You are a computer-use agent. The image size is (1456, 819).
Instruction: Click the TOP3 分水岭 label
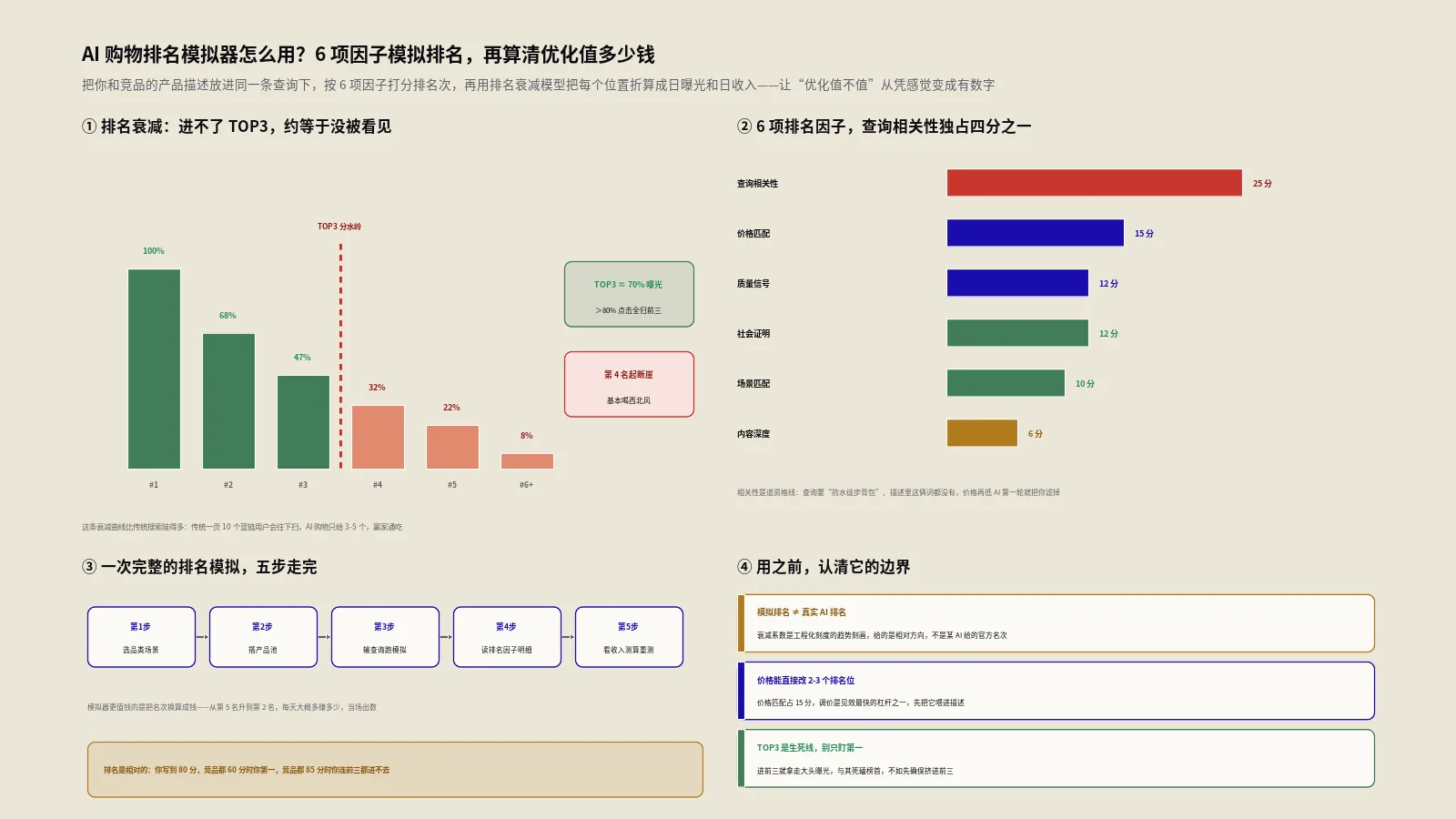339,227
